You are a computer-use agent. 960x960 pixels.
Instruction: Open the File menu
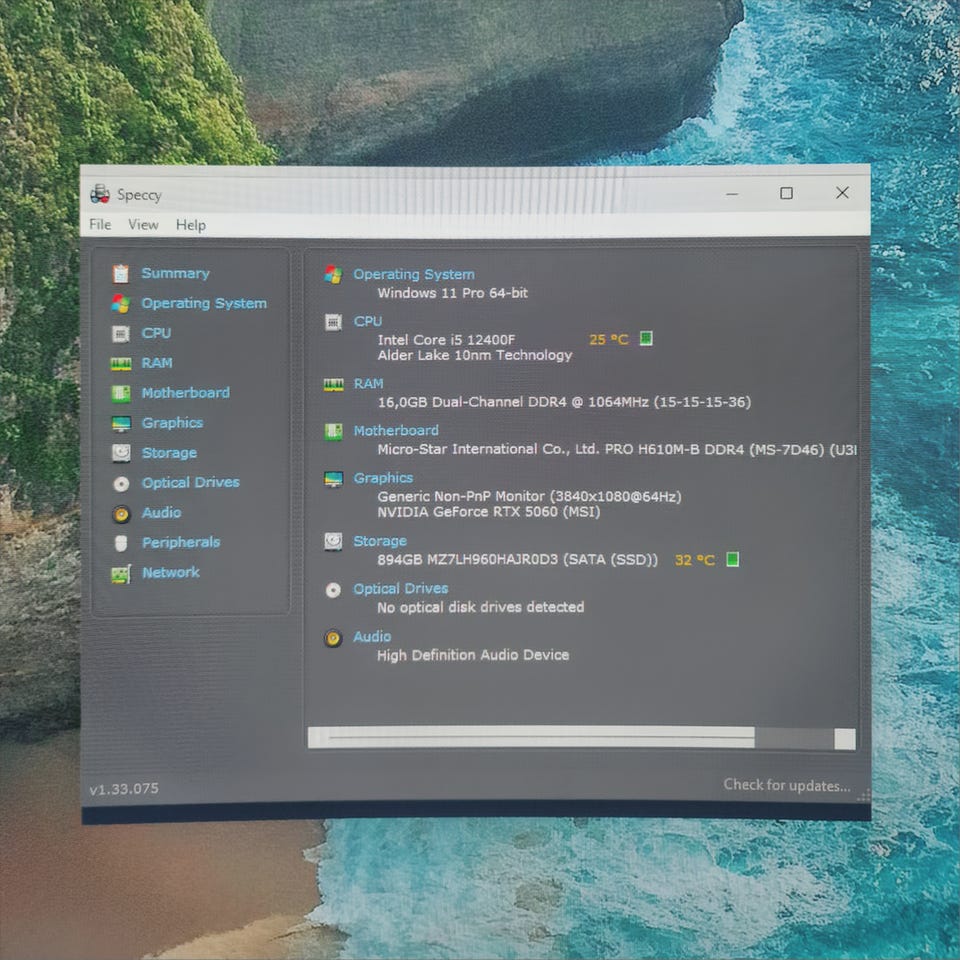pyautogui.click(x=100, y=224)
